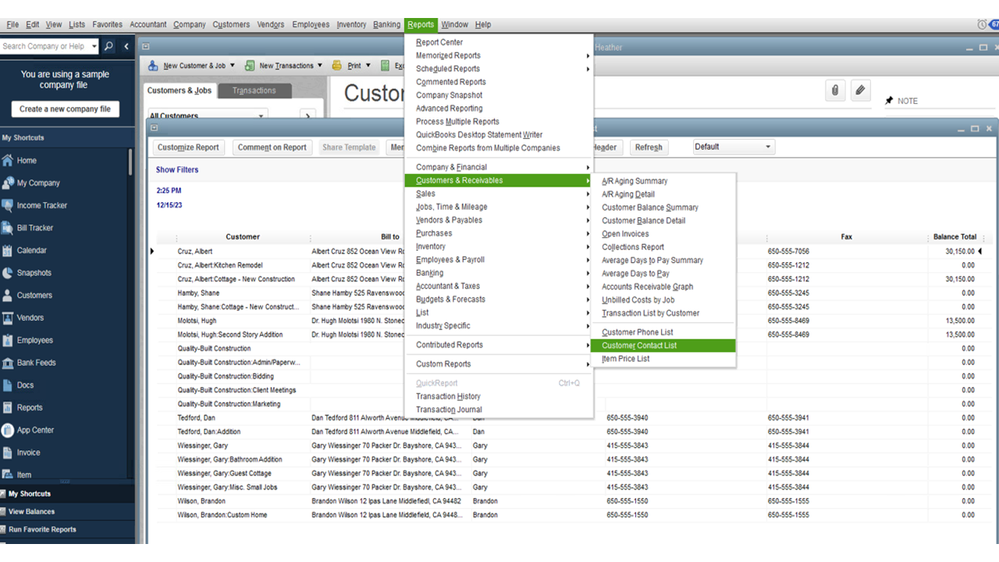Click Run Favorite Reports in sidebar

pos(41,530)
